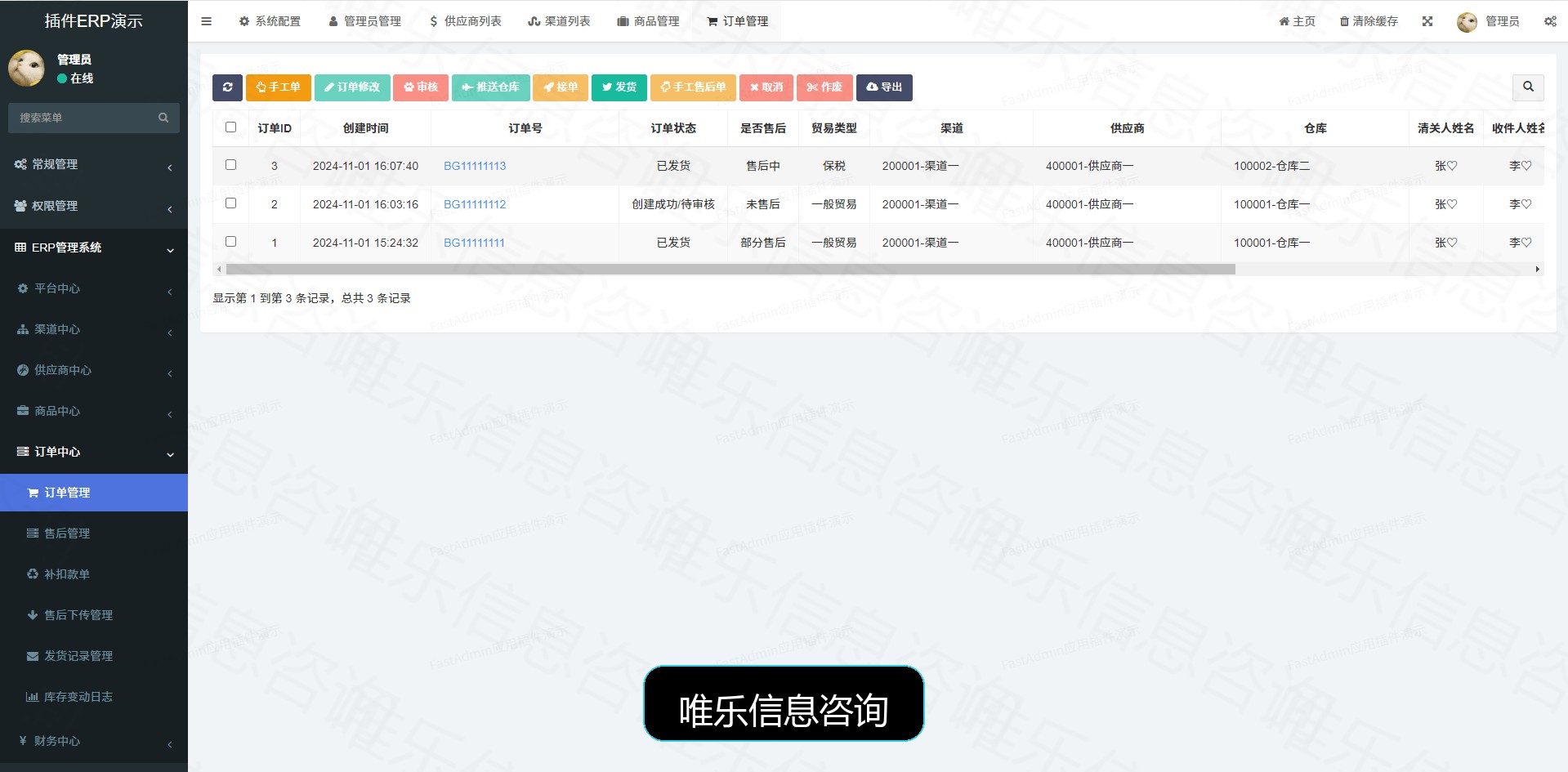Open 库存变动日志 in sidebar

tap(94, 697)
